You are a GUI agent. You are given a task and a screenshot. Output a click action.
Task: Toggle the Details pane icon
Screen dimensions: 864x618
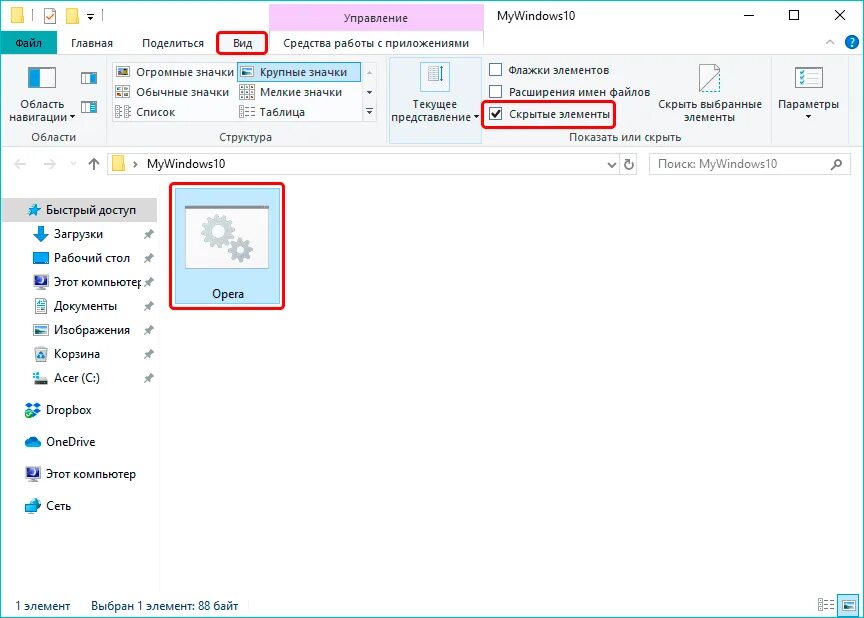click(89, 107)
